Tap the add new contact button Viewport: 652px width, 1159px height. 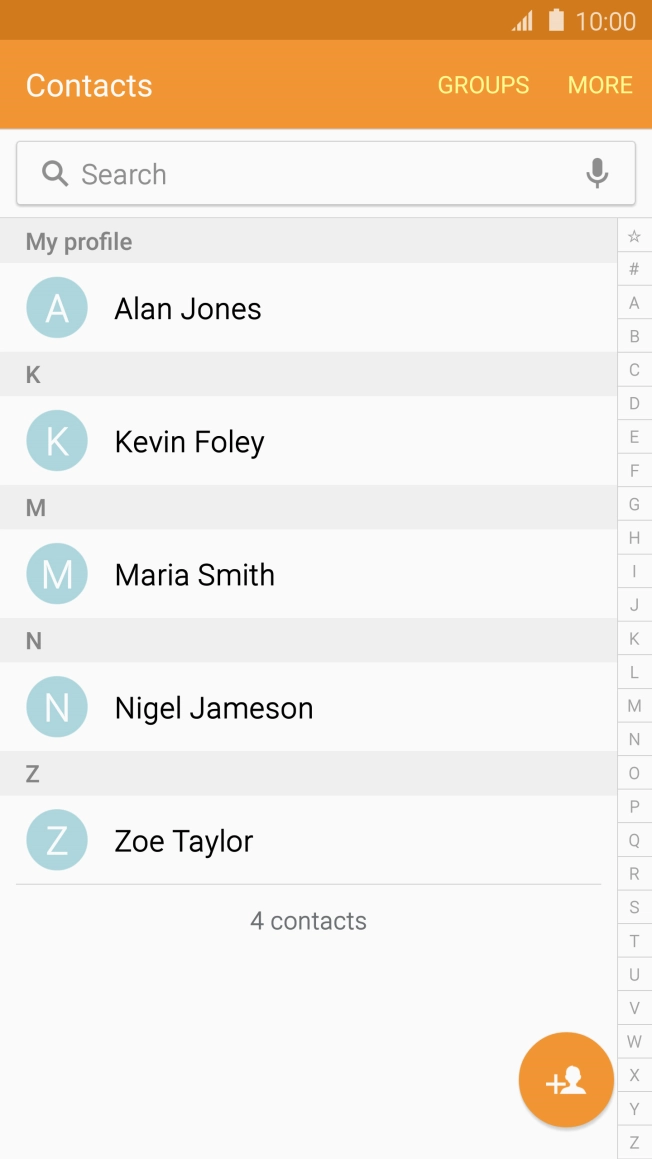(566, 1080)
